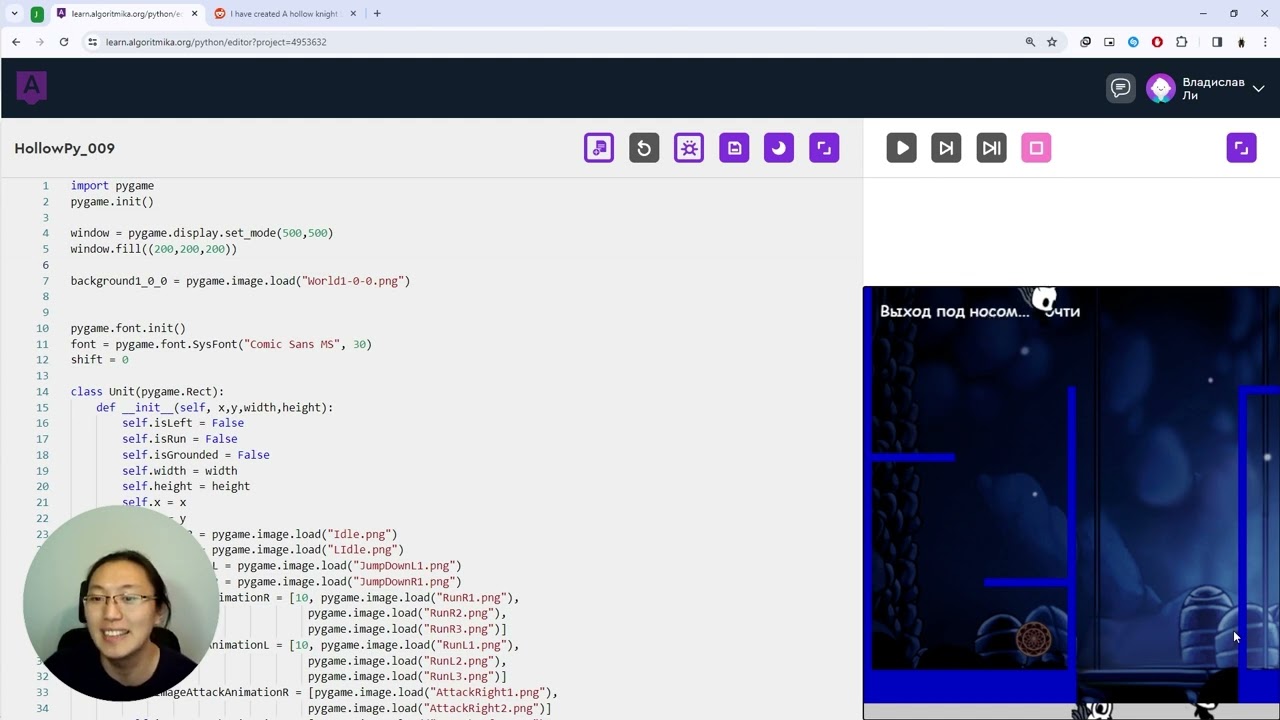The width and height of the screenshot is (1280, 720).
Task: Click the user avatar beside Владислав Ли
Action: [x=1160, y=88]
